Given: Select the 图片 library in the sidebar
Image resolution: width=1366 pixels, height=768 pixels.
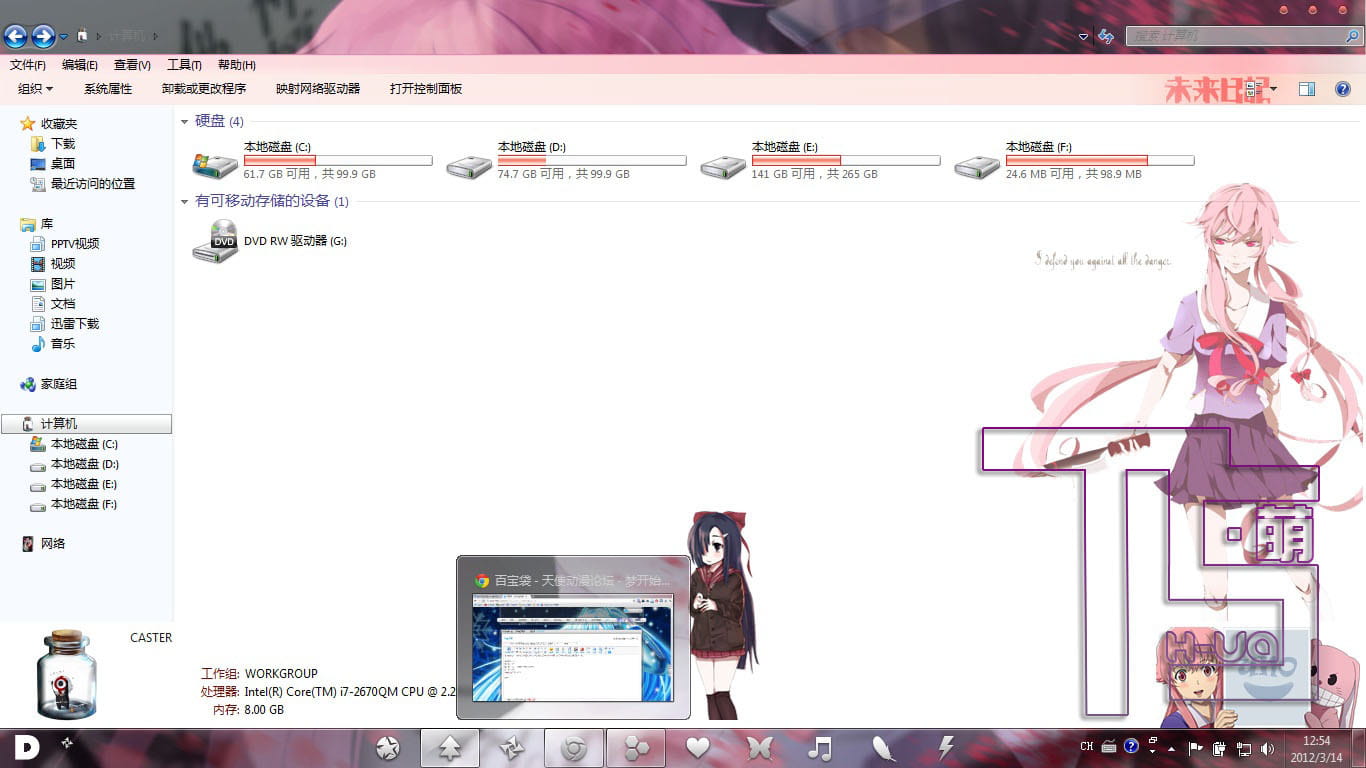Looking at the screenshot, I should tap(60, 283).
